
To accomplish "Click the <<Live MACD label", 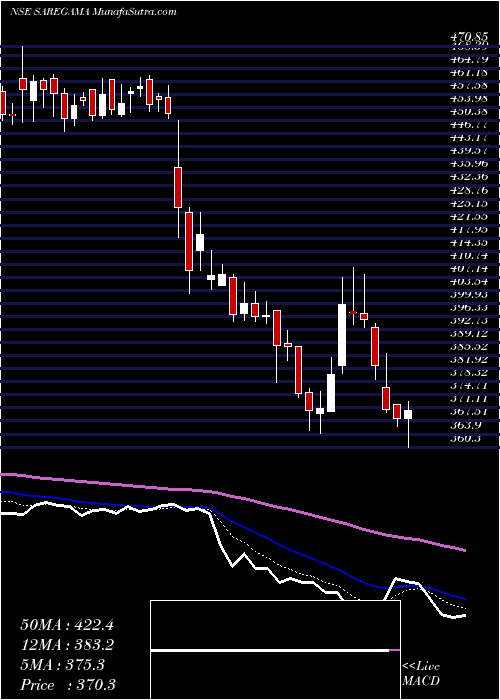I will tap(421, 674).
